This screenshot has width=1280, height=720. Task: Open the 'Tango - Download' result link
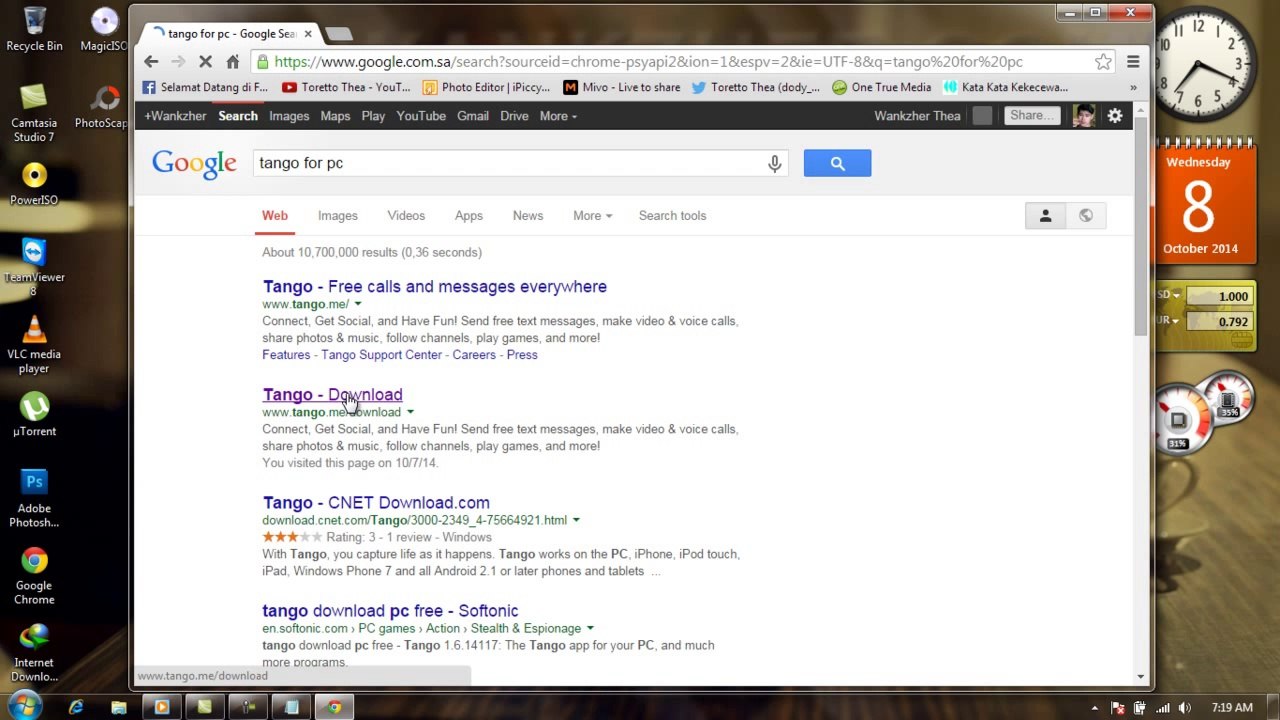(332, 395)
